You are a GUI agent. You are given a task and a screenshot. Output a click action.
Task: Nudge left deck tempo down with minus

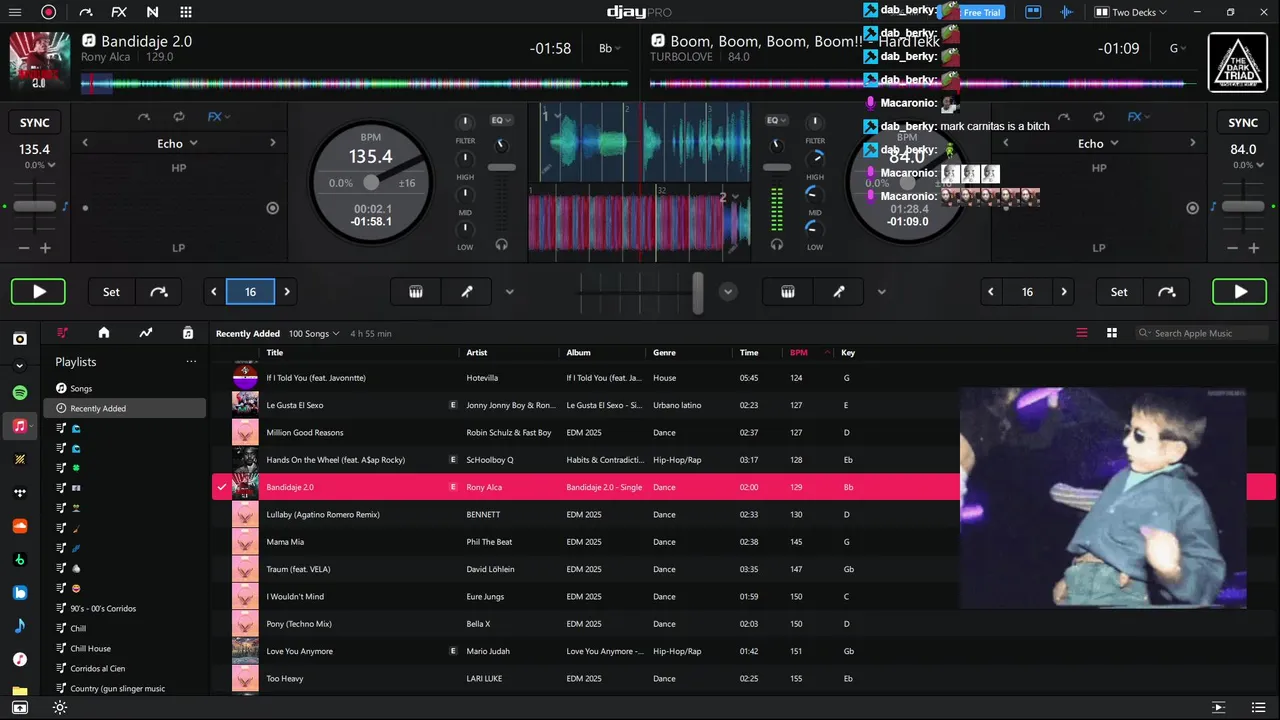(x=23, y=248)
